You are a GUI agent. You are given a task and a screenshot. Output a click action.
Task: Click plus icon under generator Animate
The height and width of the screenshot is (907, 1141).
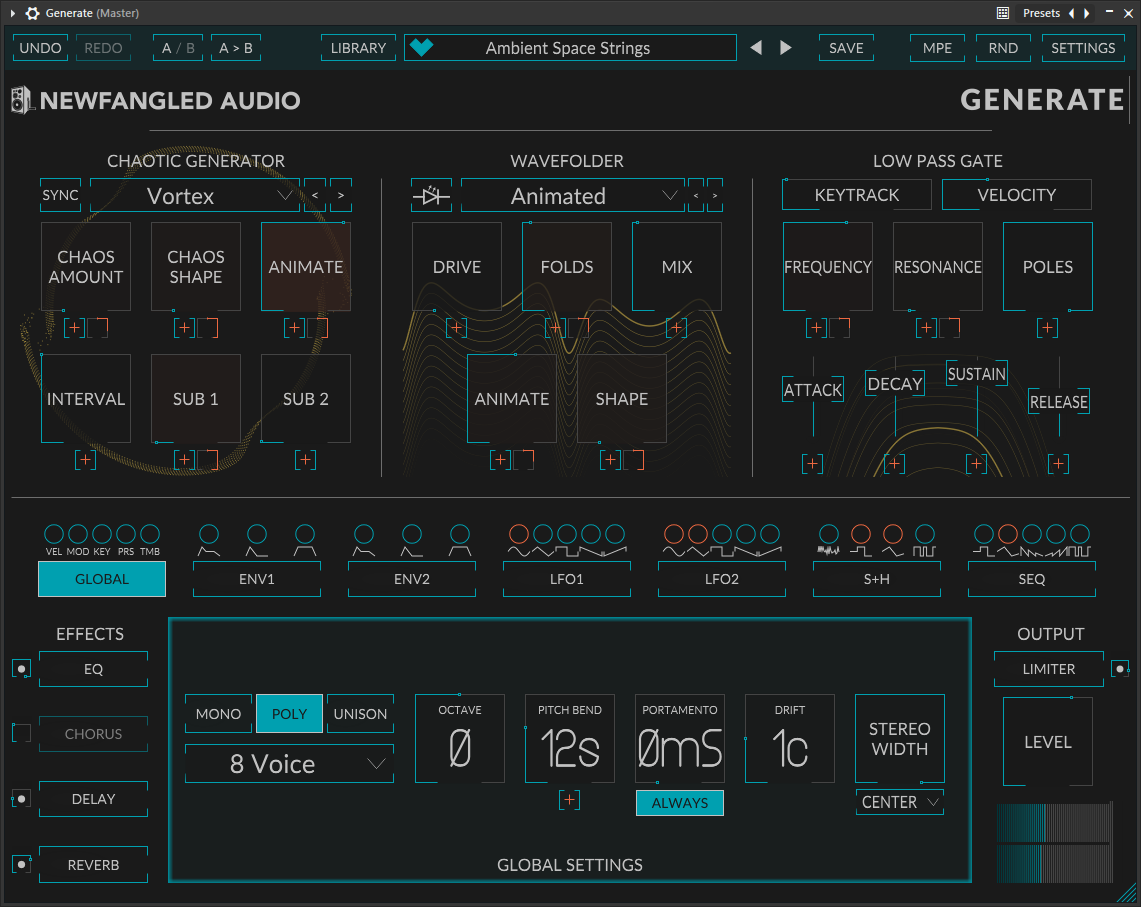coord(294,328)
